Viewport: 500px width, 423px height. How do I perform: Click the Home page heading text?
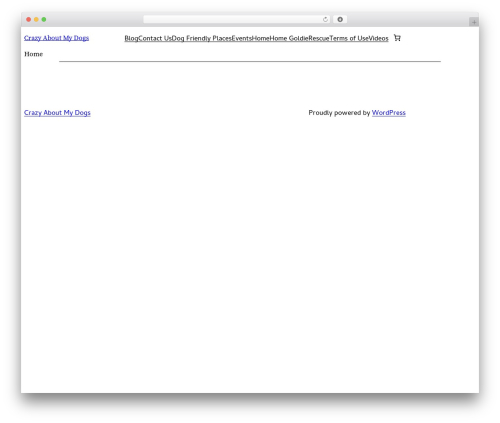coord(34,54)
